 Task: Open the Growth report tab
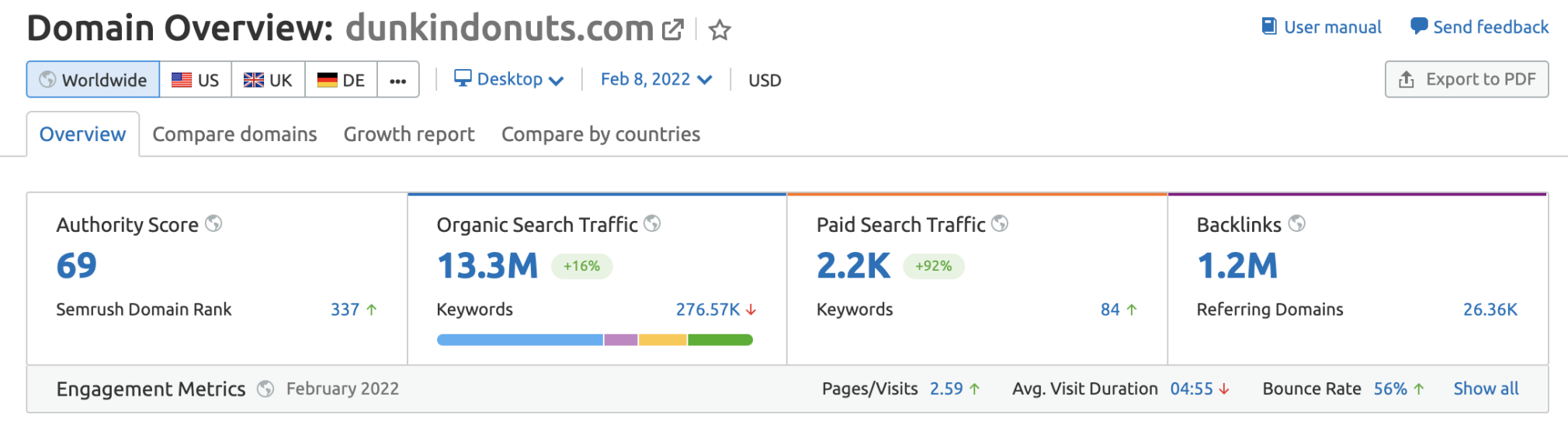[x=408, y=134]
